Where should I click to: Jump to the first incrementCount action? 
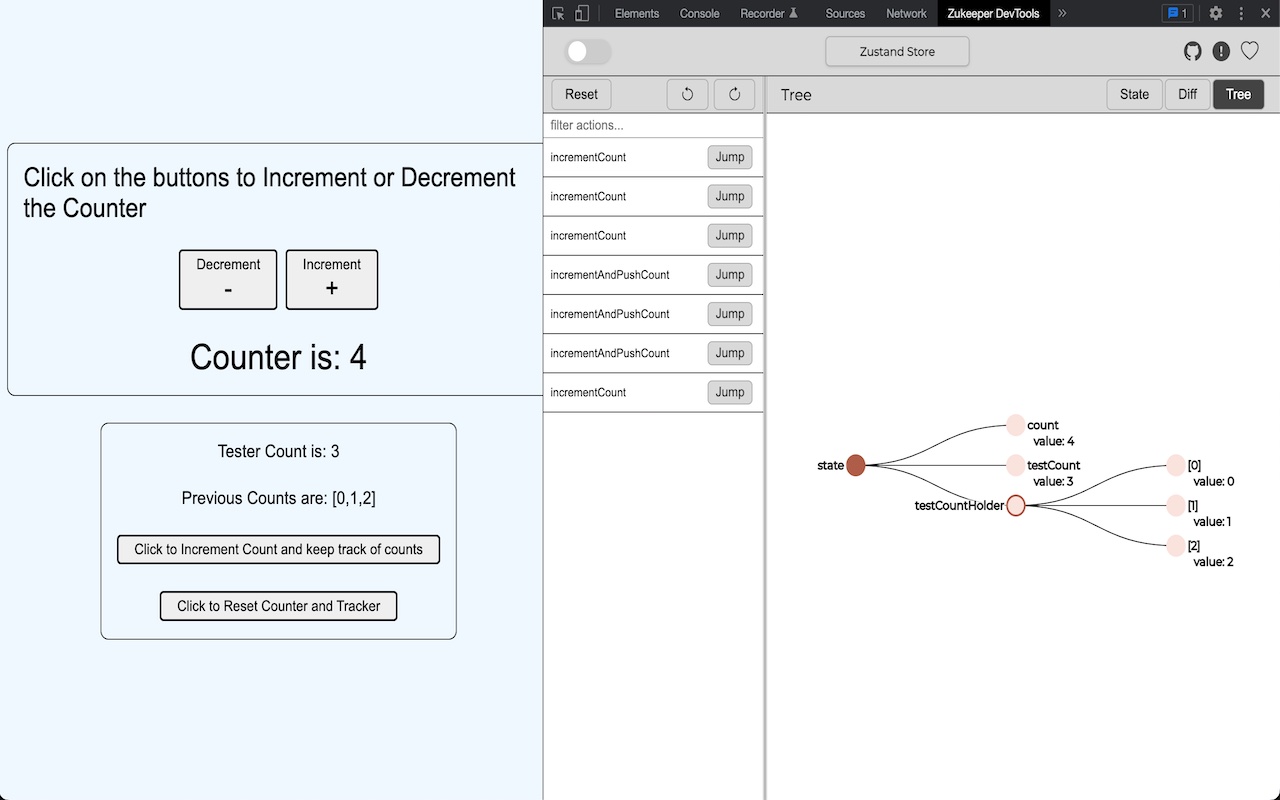pos(729,157)
